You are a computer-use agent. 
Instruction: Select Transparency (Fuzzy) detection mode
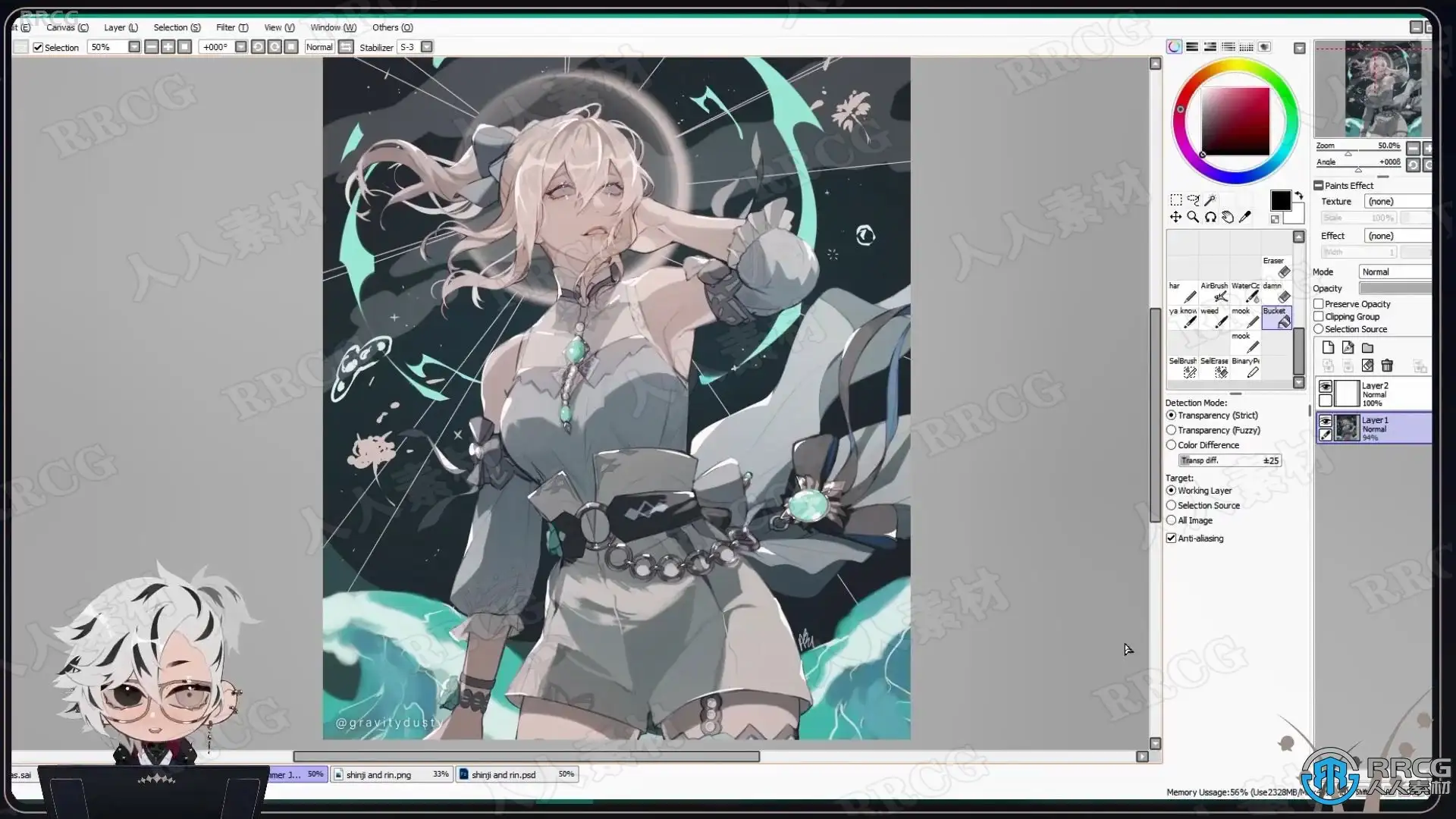(x=1172, y=430)
